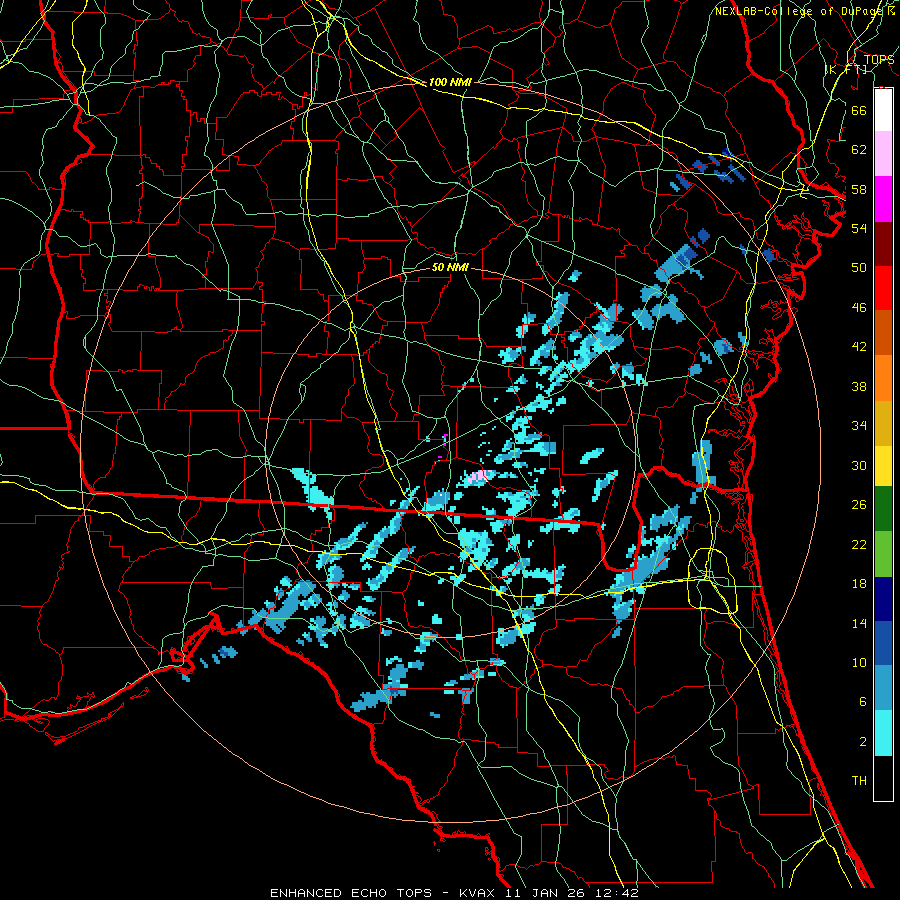Viewport: 900px width, 900px height.
Task: Click the legend value '14'
Action: pyautogui.click(x=859, y=623)
